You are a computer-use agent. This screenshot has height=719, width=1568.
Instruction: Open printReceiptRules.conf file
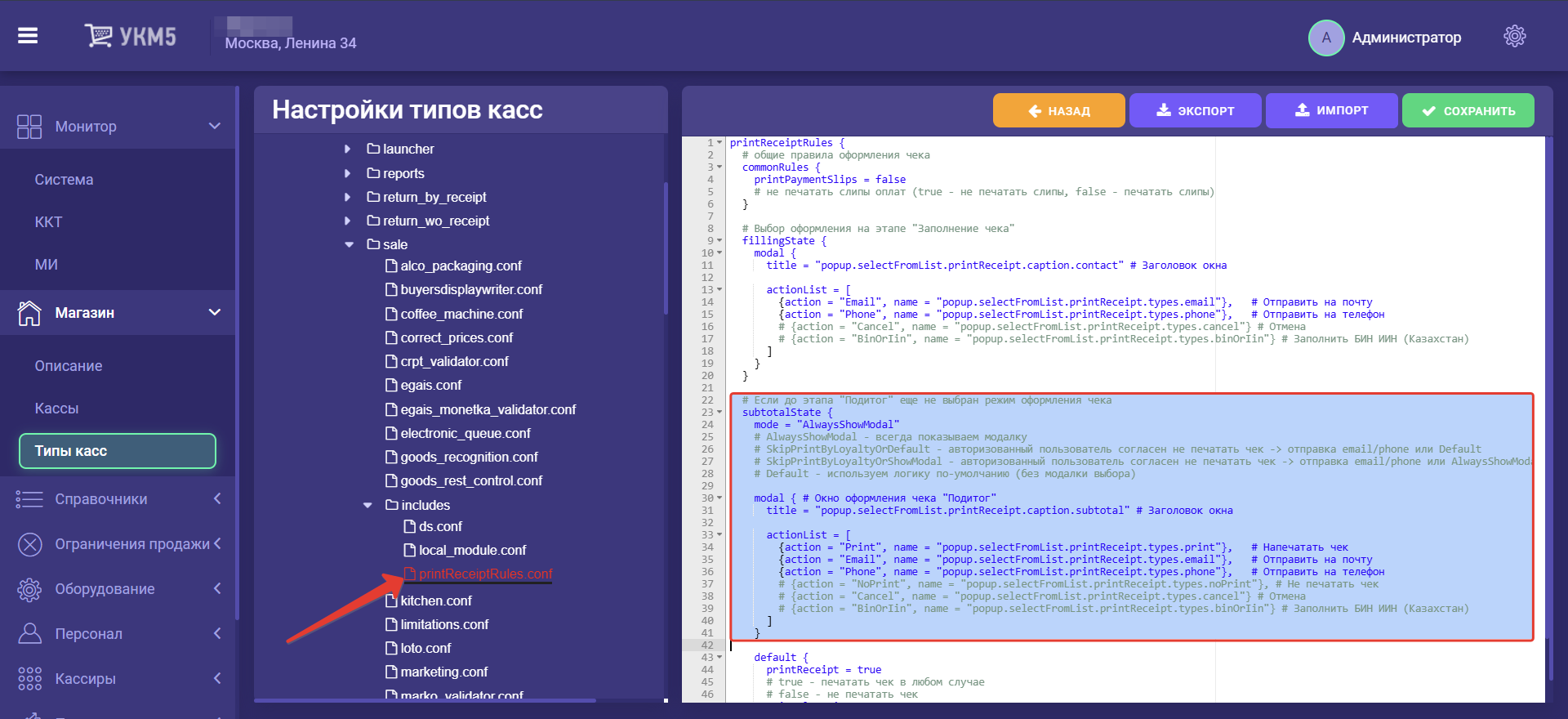485,574
